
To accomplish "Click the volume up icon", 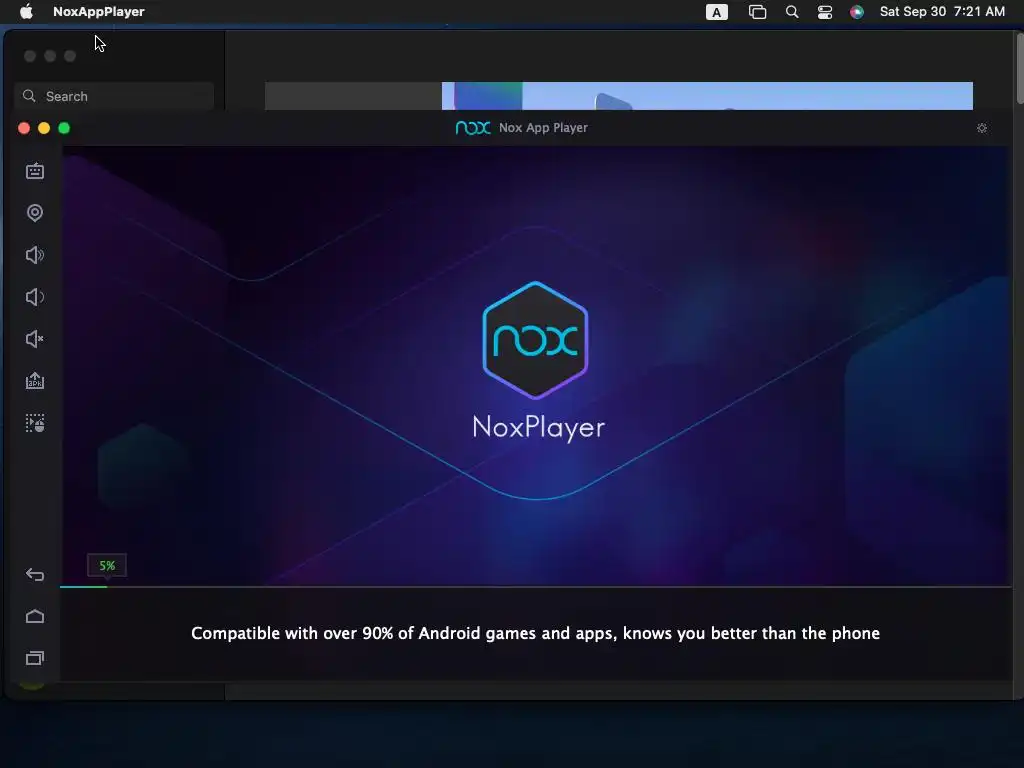I will pyautogui.click(x=35, y=255).
